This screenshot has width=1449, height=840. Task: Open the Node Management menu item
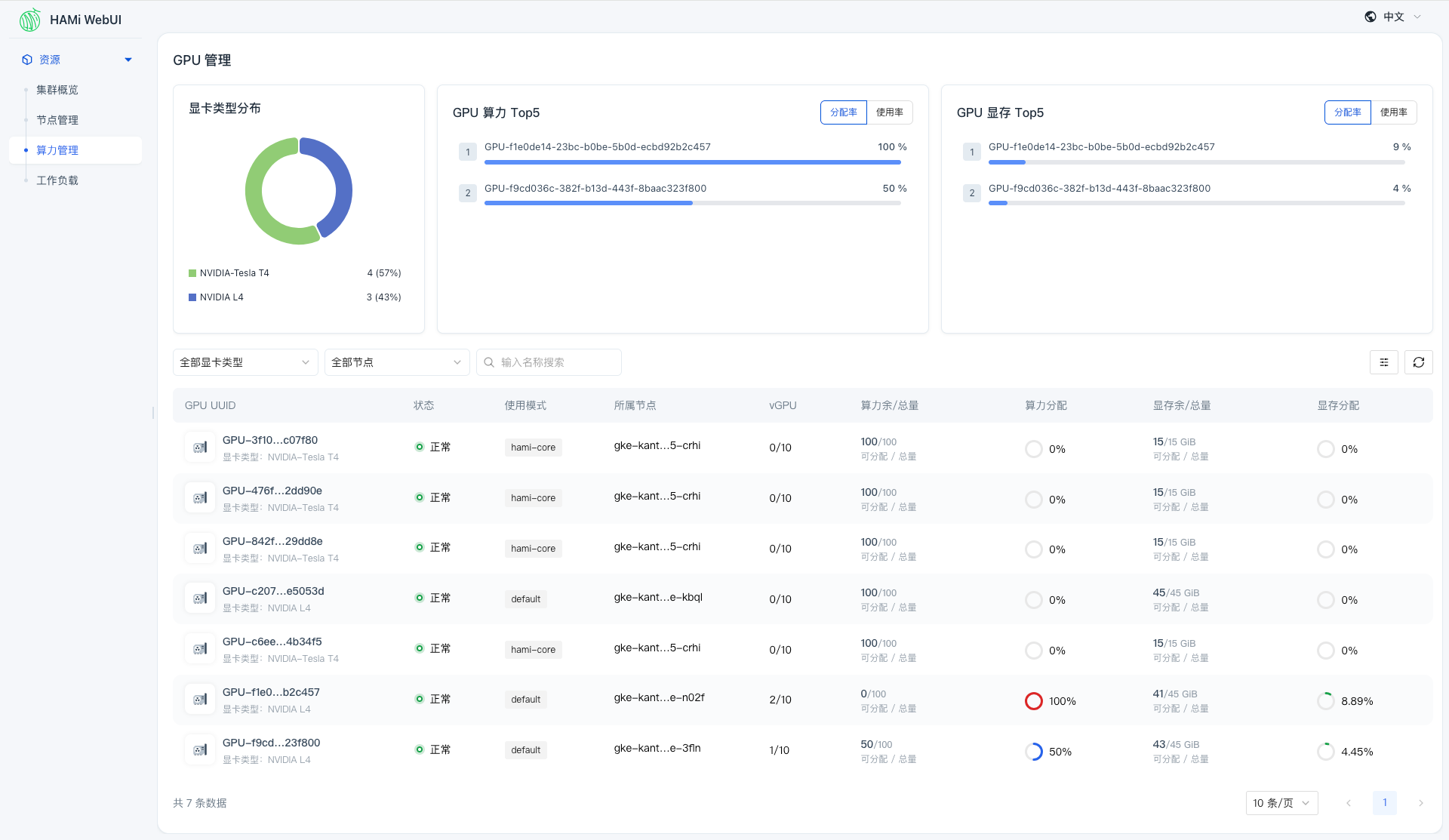pos(57,120)
